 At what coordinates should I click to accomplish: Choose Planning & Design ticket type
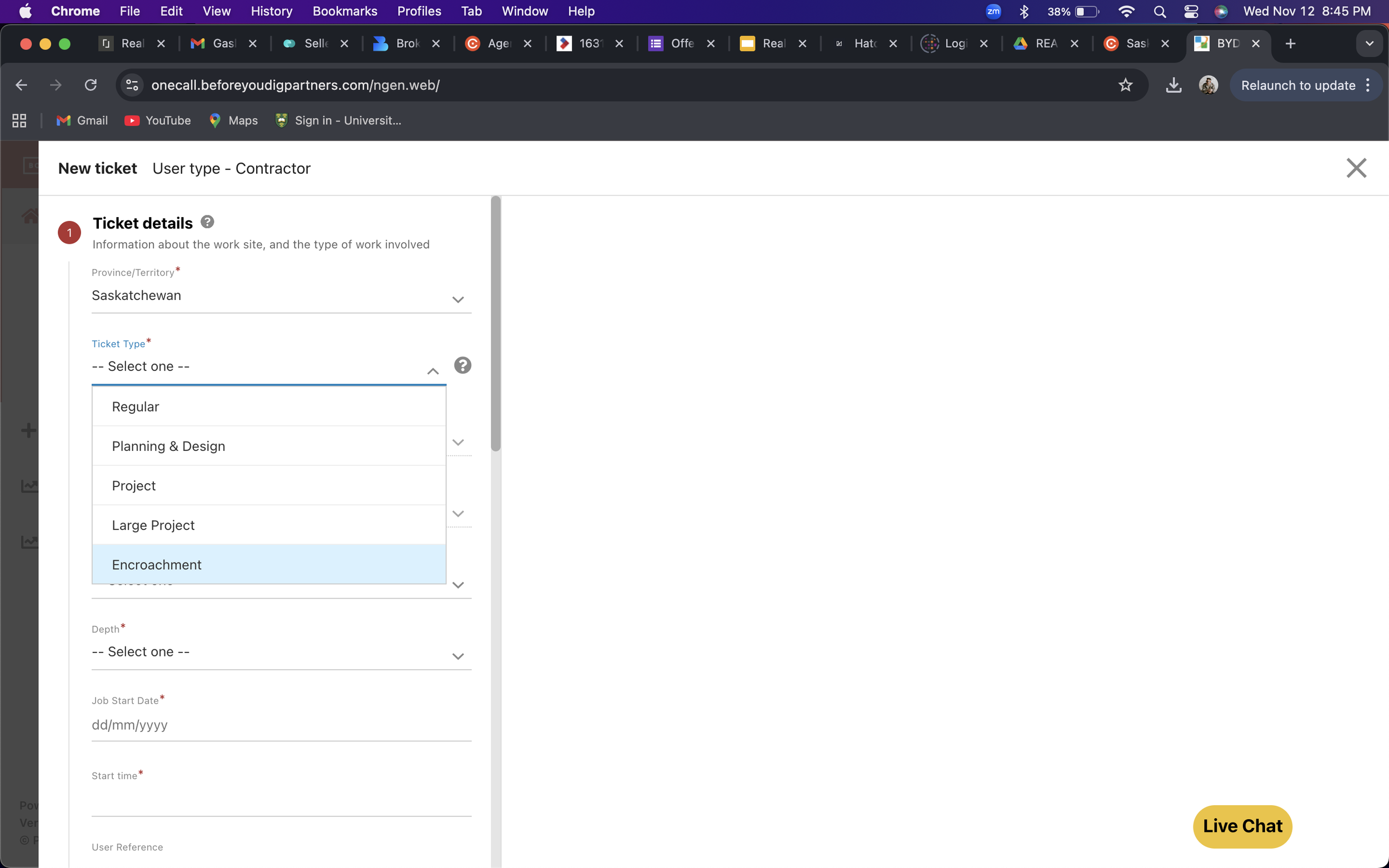pos(269,446)
